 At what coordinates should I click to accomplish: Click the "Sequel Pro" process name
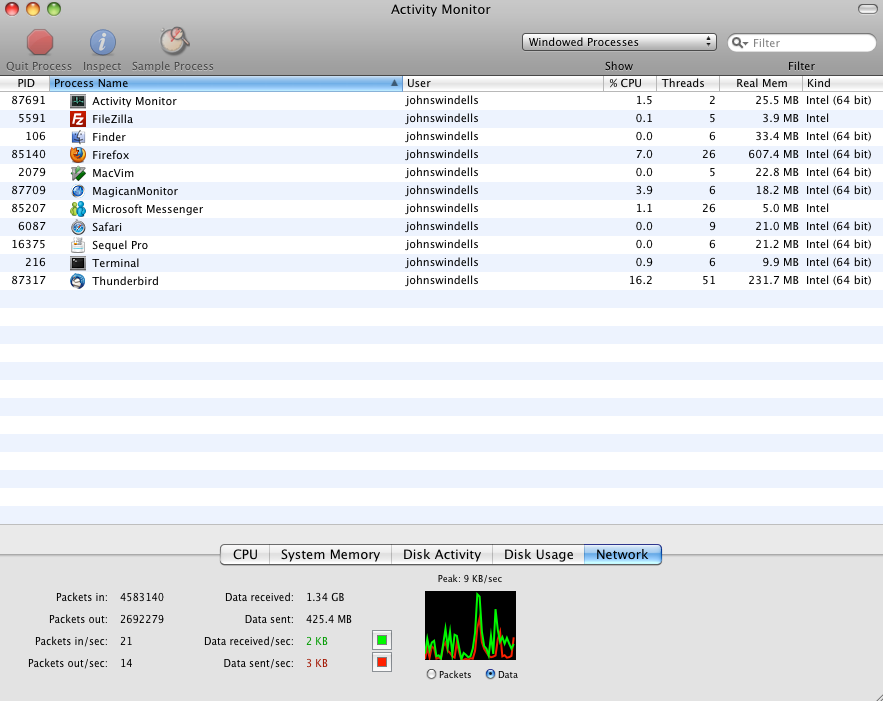coord(120,245)
